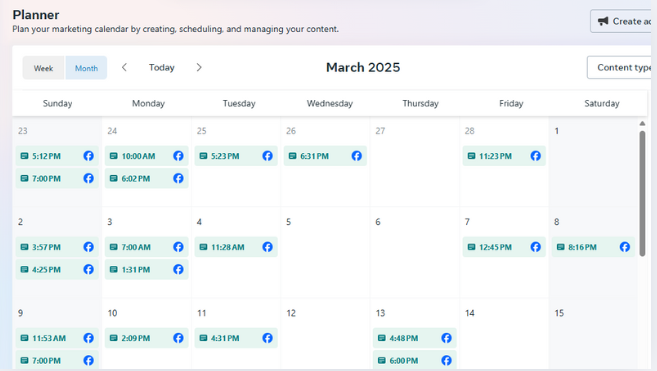Click Facebook icon on 8:16 PM post
The width and height of the screenshot is (657, 371).
click(625, 247)
